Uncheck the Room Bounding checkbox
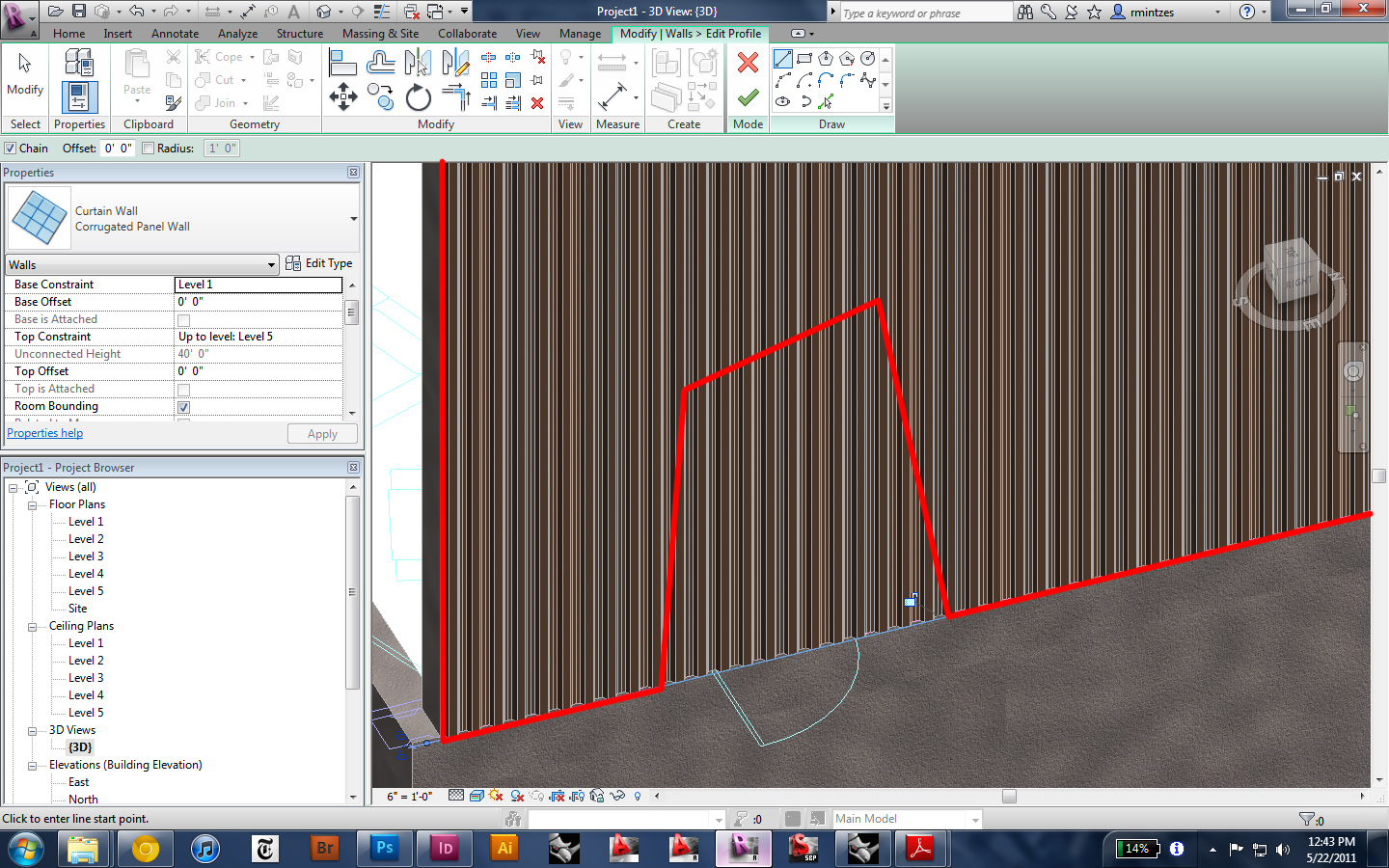 point(183,407)
